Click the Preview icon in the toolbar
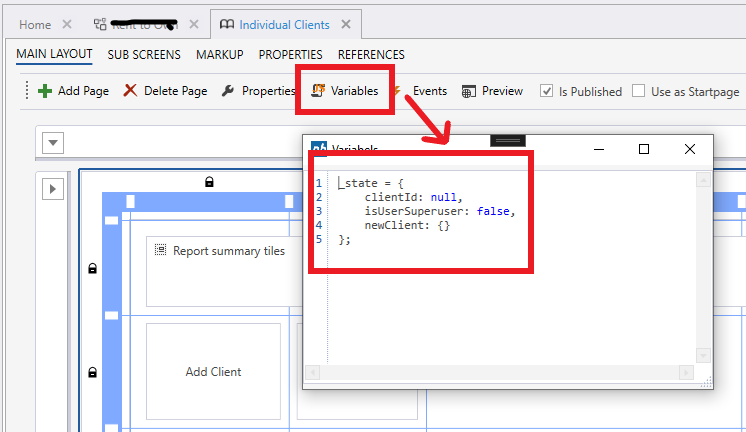746x432 pixels. 468,91
